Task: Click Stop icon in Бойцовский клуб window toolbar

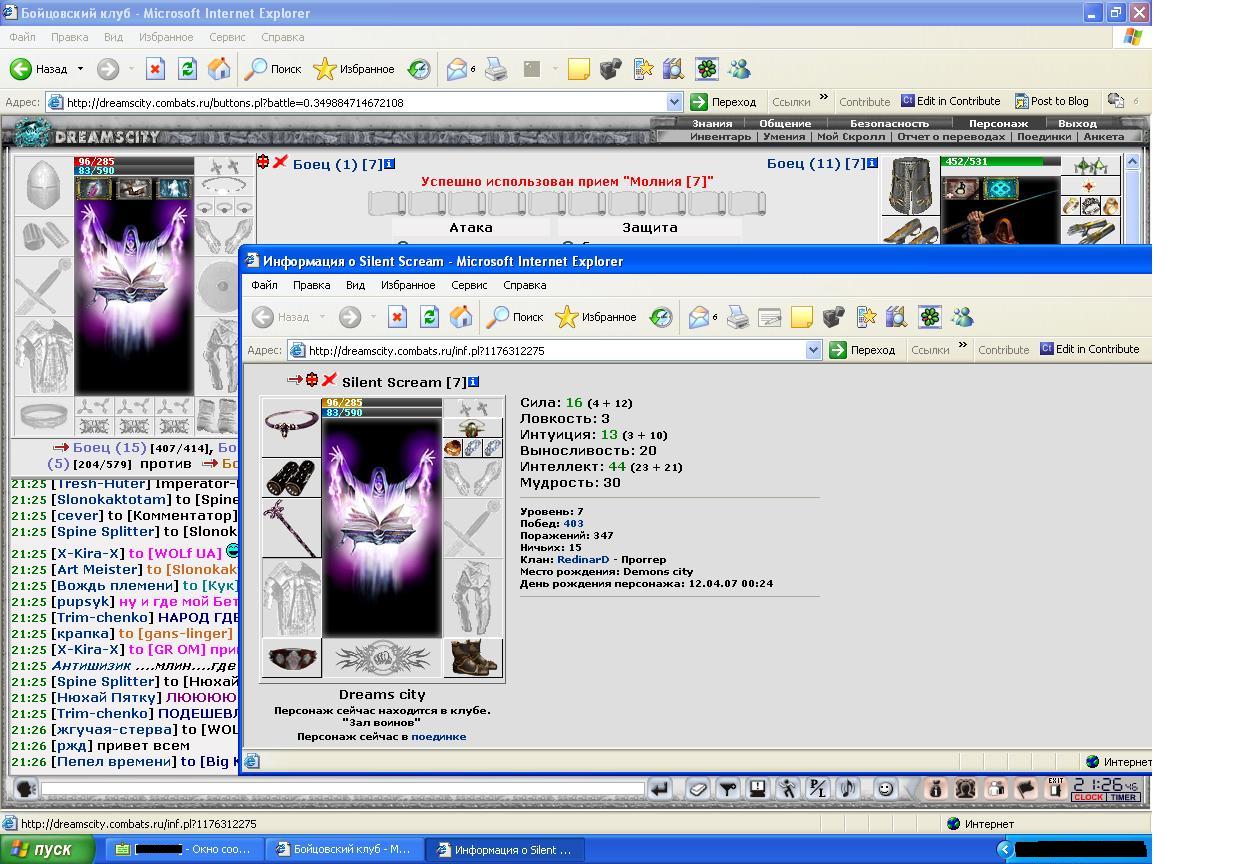Action: (155, 69)
